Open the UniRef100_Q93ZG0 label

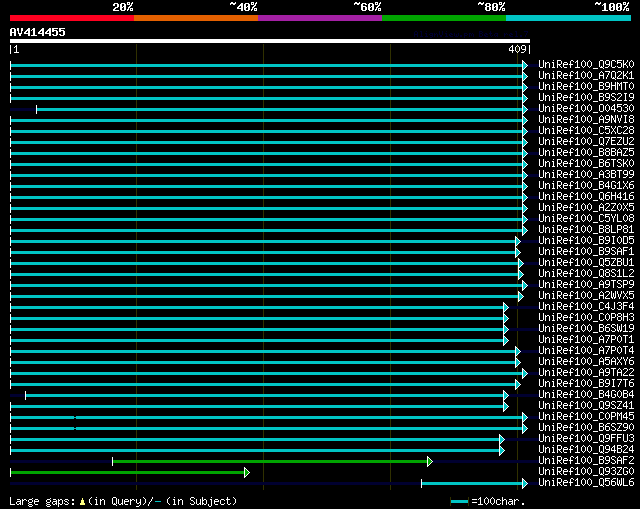[586, 472]
